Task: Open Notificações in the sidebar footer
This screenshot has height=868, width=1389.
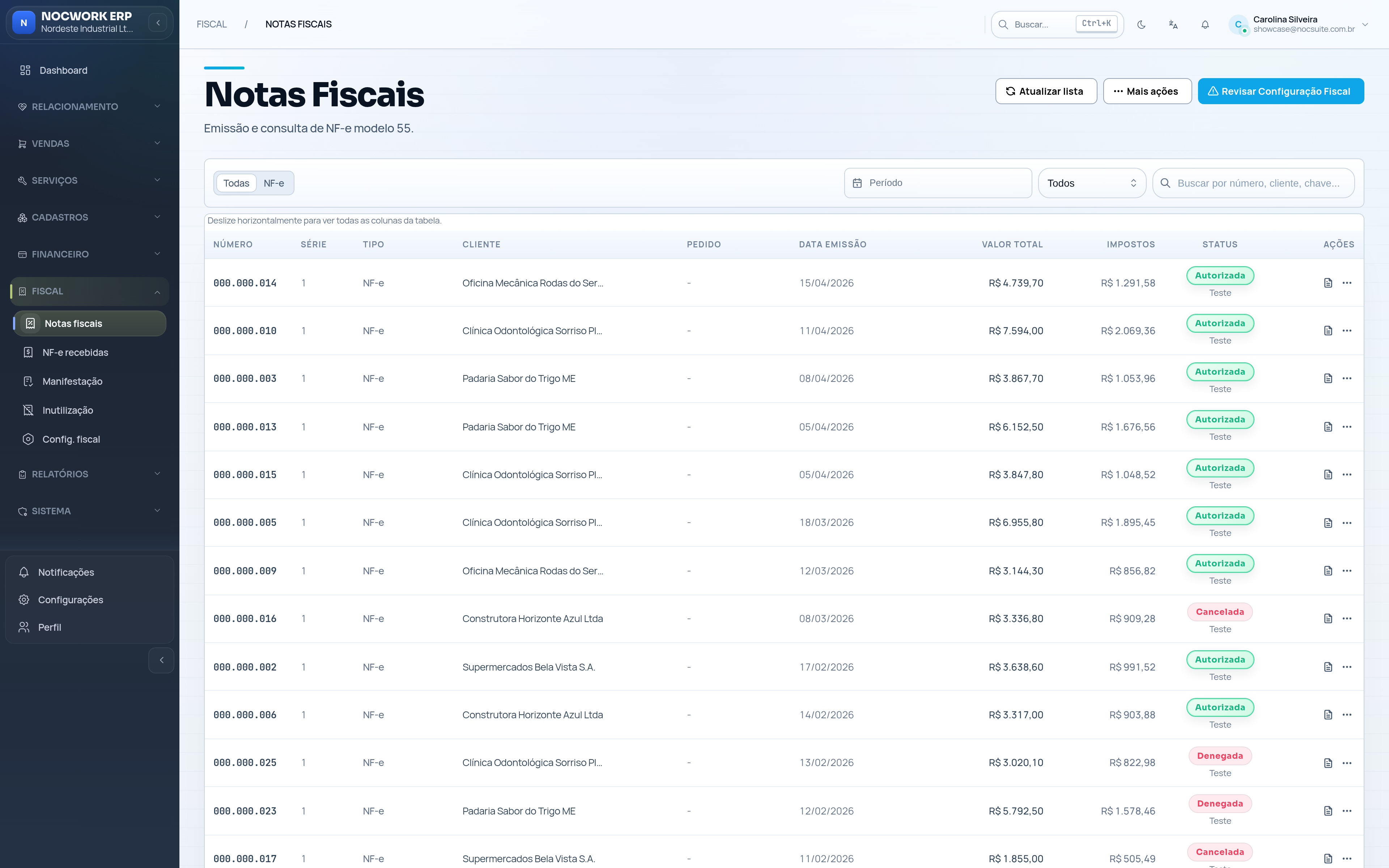Action: coord(89,573)
